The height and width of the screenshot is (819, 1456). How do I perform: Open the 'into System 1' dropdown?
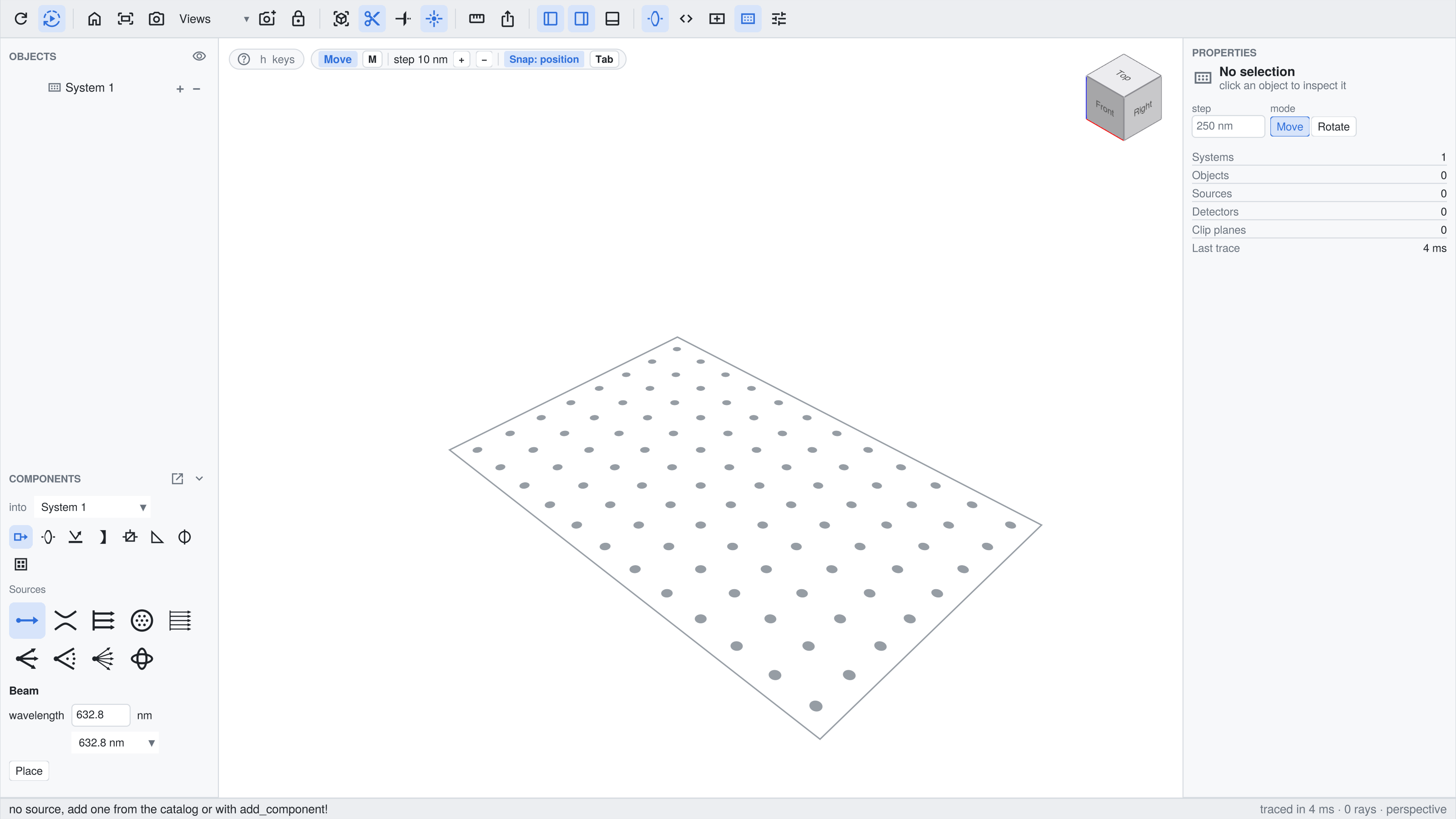click(x=93, y=507)
